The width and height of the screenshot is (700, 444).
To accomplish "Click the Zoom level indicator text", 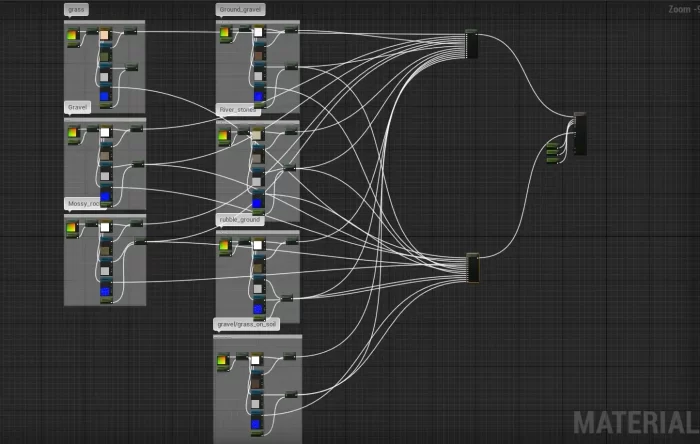I will tap(682, 9).
